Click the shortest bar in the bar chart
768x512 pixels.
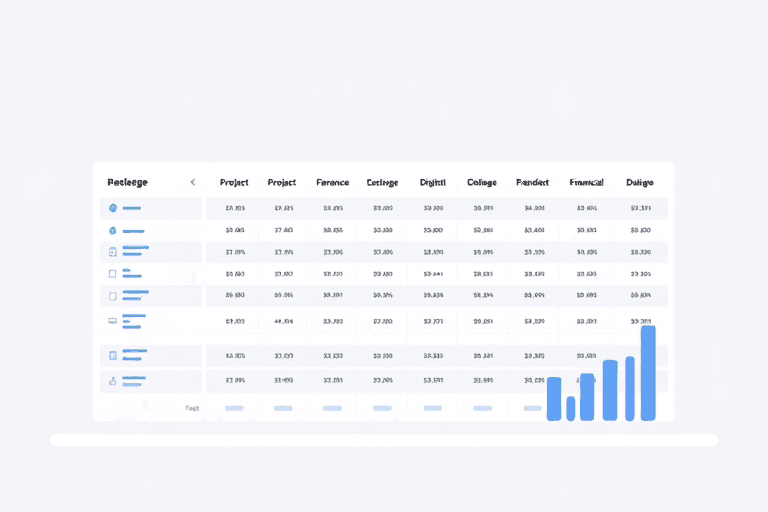coord(571,408)
